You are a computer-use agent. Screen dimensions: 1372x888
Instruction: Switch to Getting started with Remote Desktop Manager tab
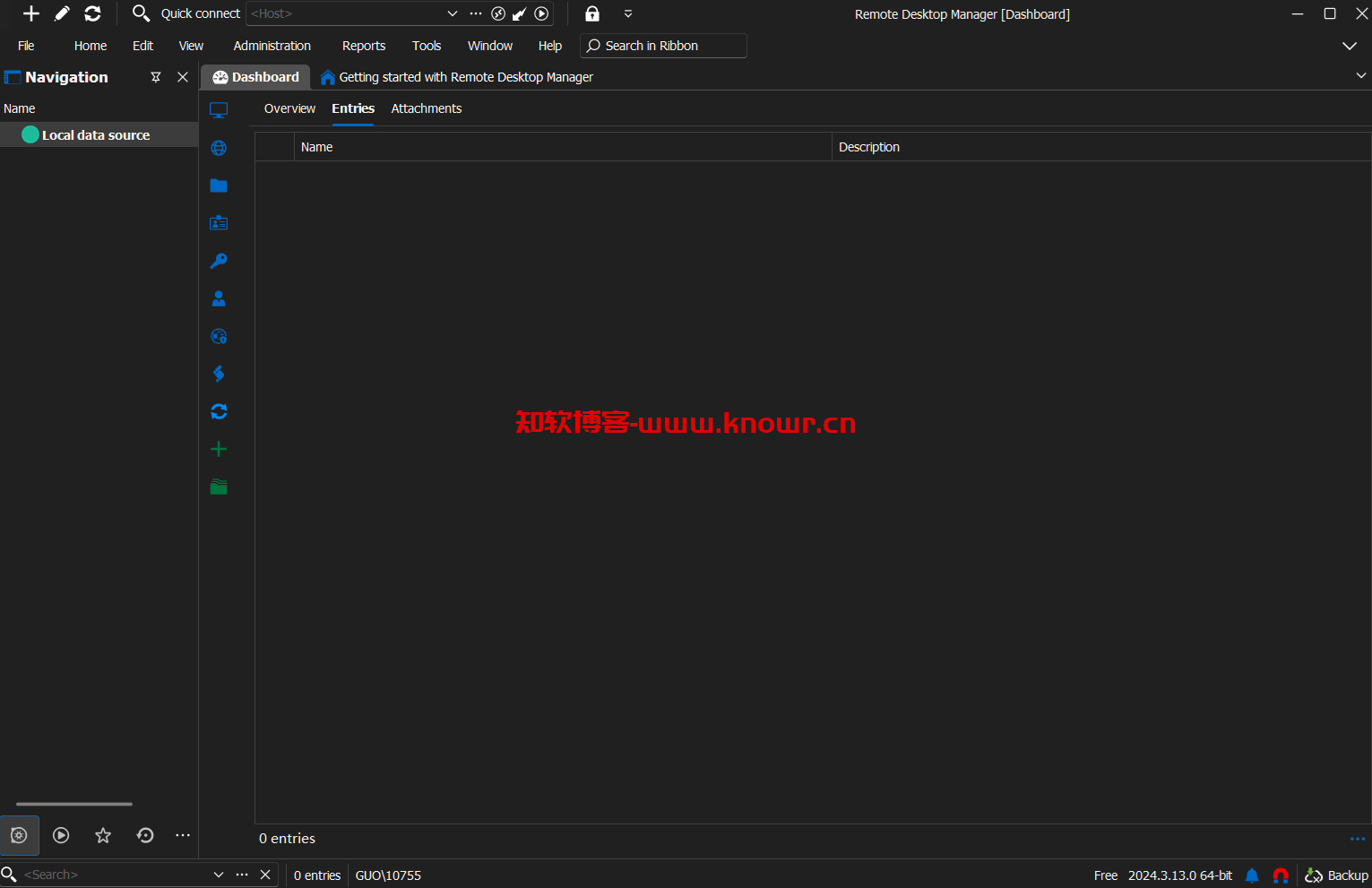(x=457, y=77)
